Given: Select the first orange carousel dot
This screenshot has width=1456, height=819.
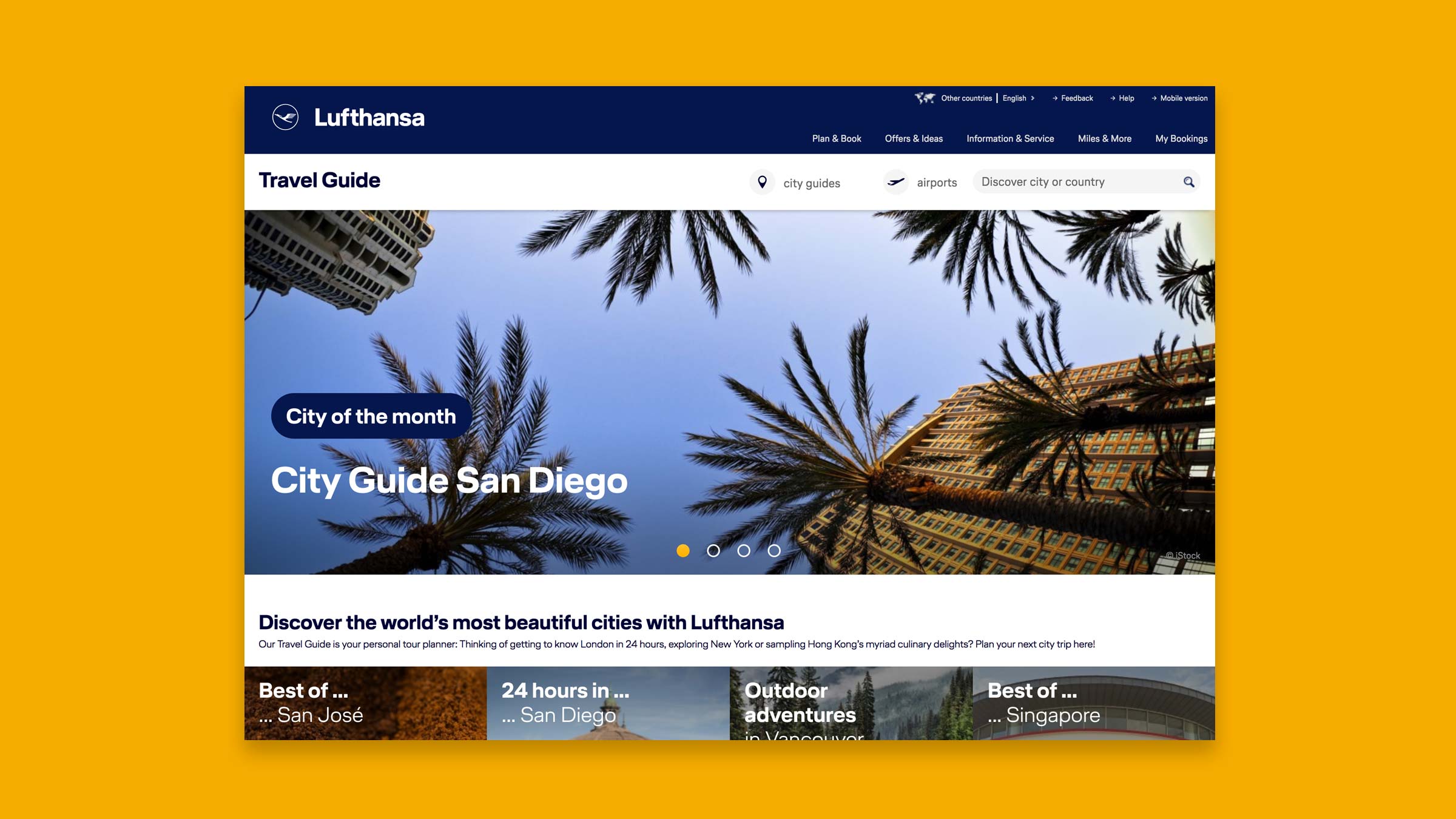Looking at the screenshot, I should pos(683,551).
